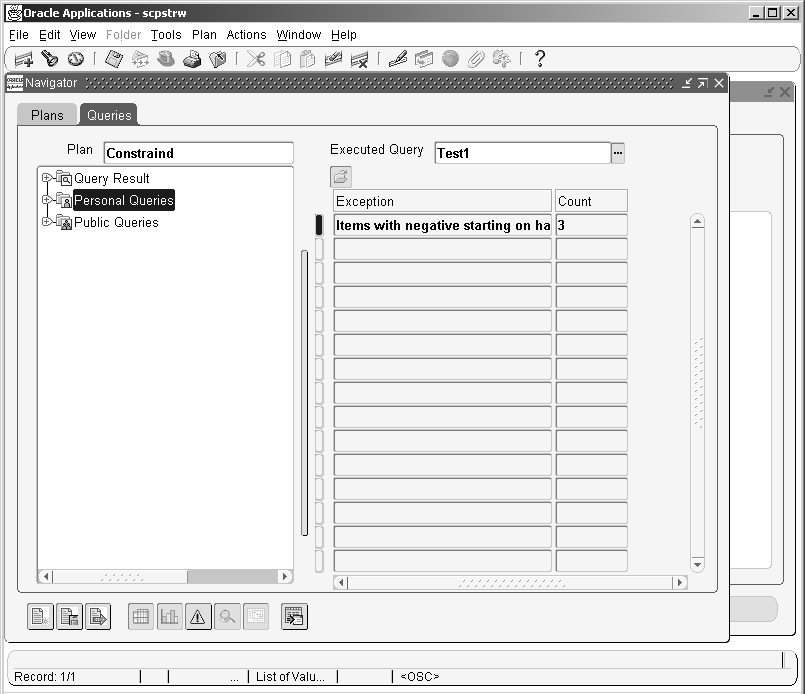Click the Create Query document icon

tap(40, 616)
